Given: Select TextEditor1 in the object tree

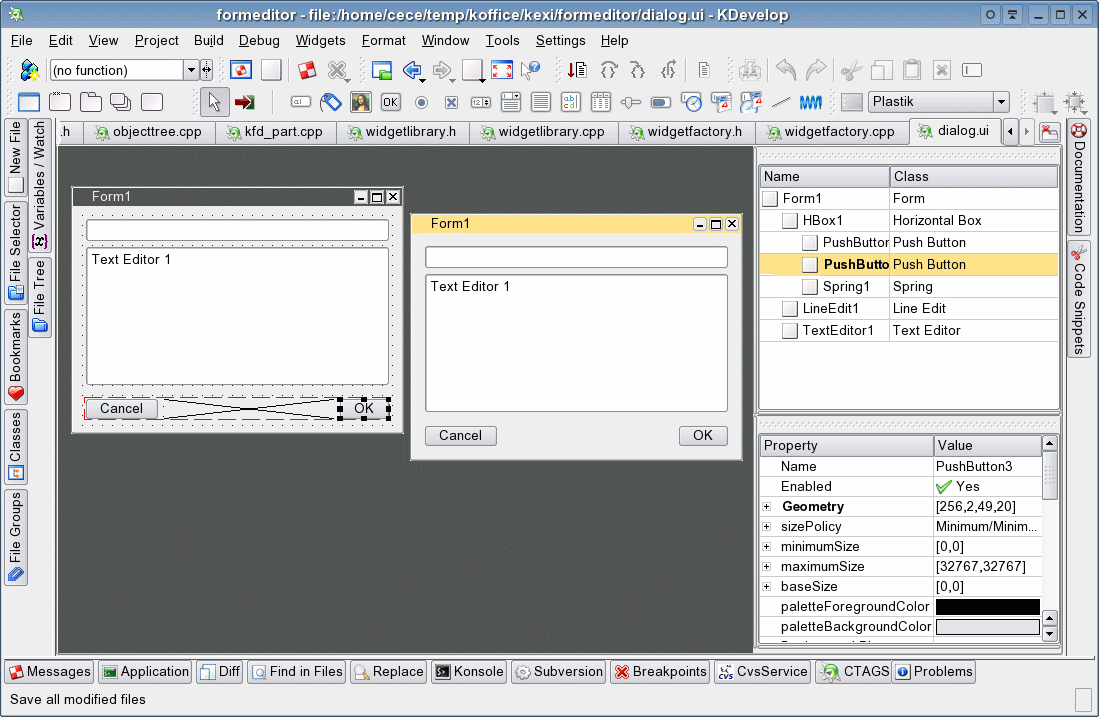Looking at the screenshot, I should pyautogui.click(x=838, y=331).
